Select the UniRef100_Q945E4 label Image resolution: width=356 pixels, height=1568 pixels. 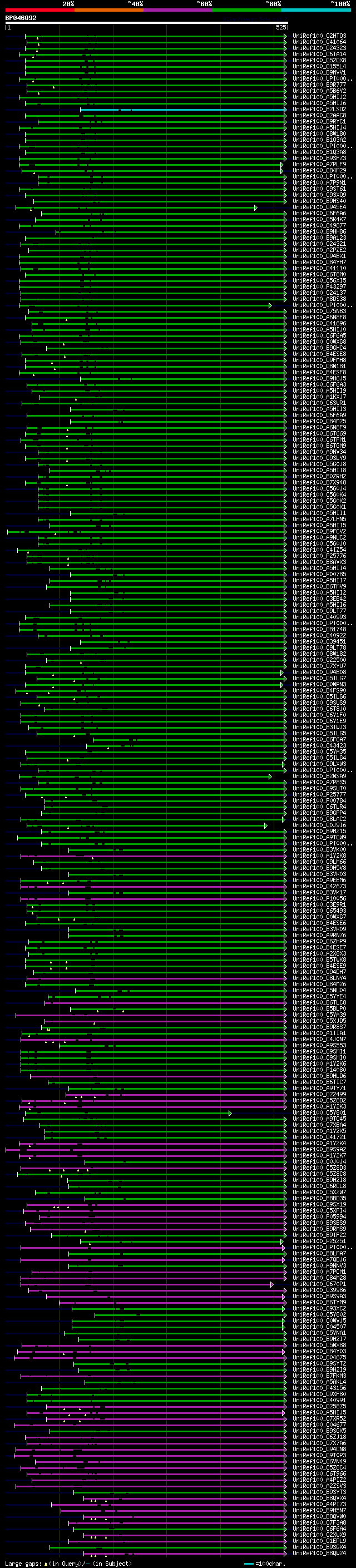(319, 207)
